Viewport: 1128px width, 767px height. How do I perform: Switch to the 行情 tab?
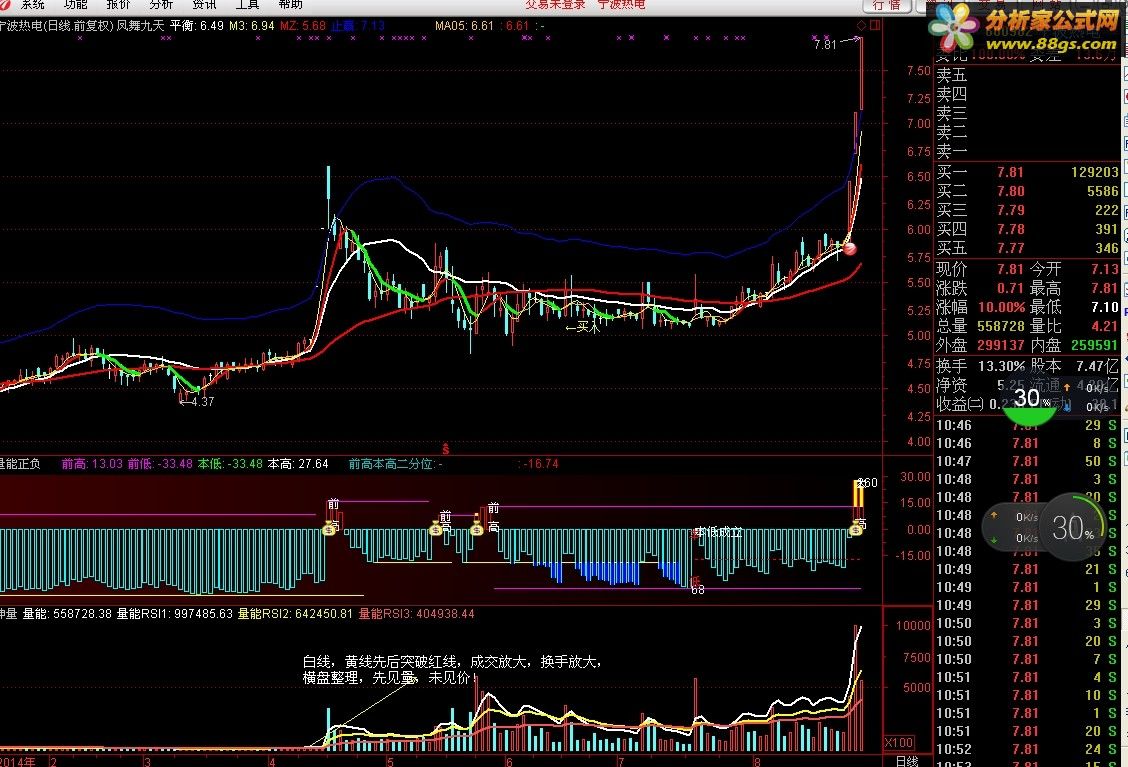point(886,5)
